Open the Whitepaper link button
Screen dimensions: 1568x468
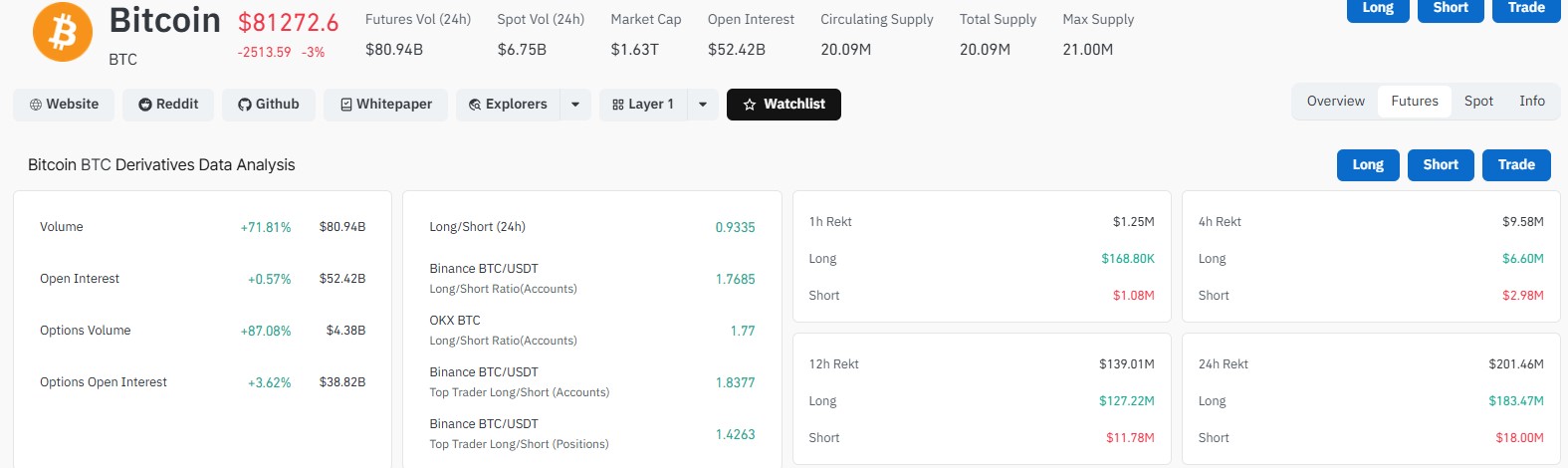pos(386,105)
